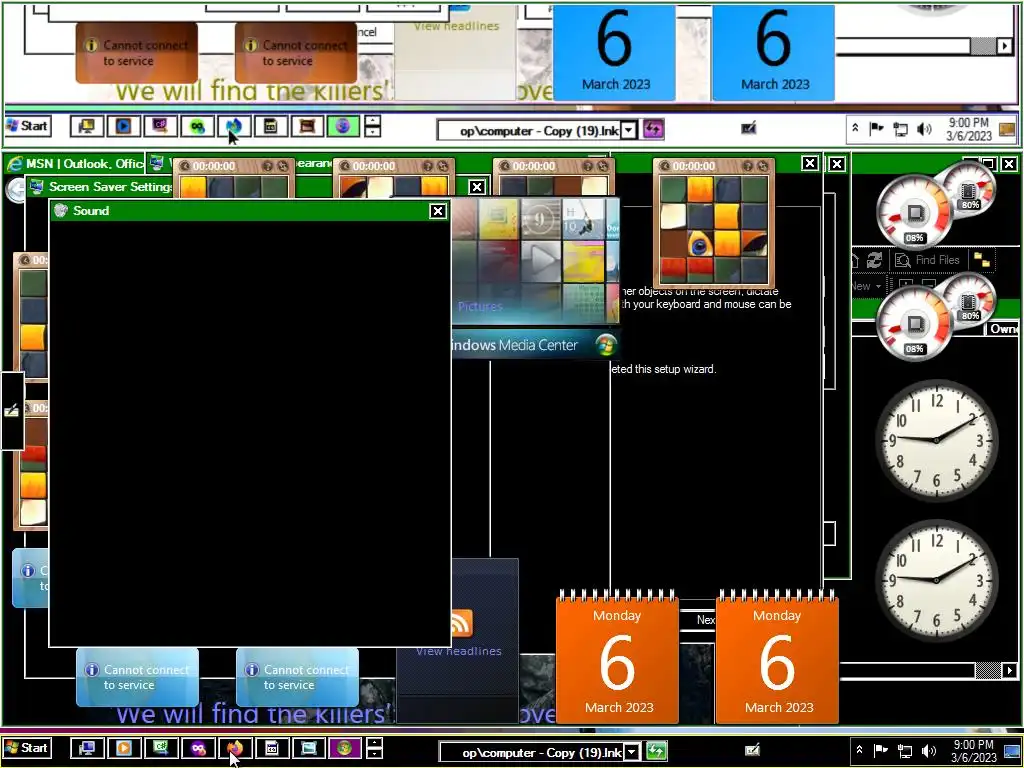Click the scrollbar right arrow near the orange calendars
1024x768 pixels.
coord(1010,670)
